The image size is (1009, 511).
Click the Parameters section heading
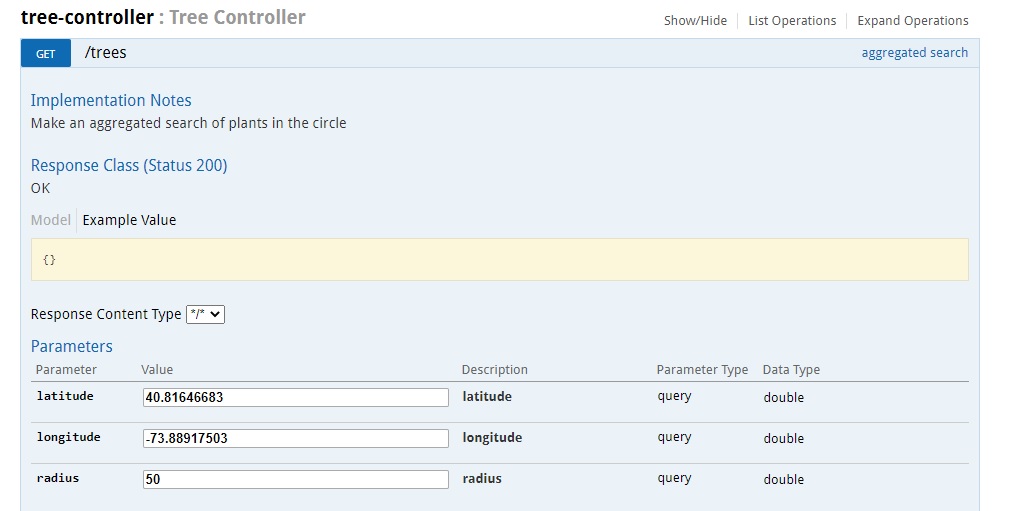[71, 346]
